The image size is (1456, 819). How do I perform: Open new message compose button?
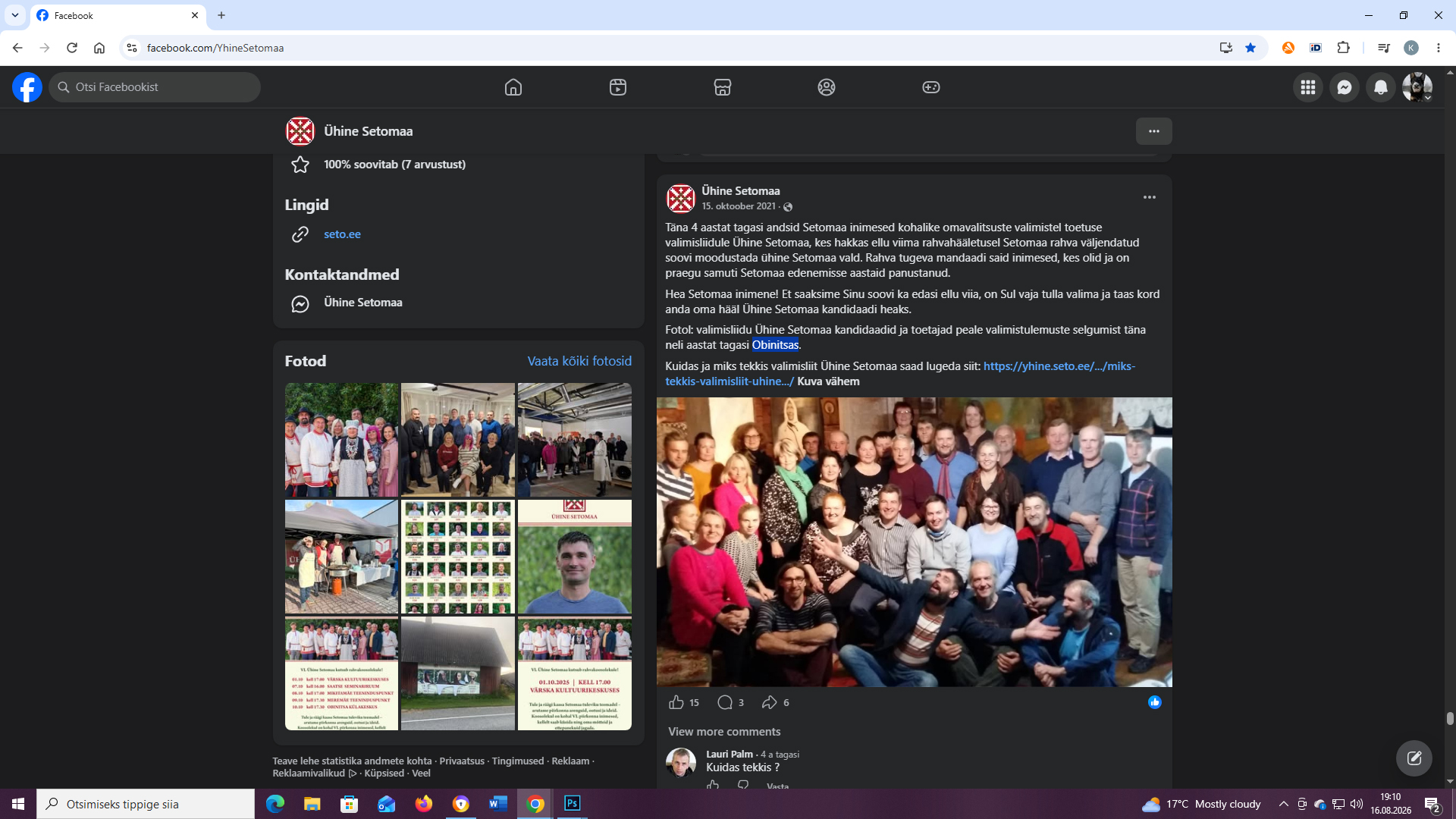click(1414, 758)
